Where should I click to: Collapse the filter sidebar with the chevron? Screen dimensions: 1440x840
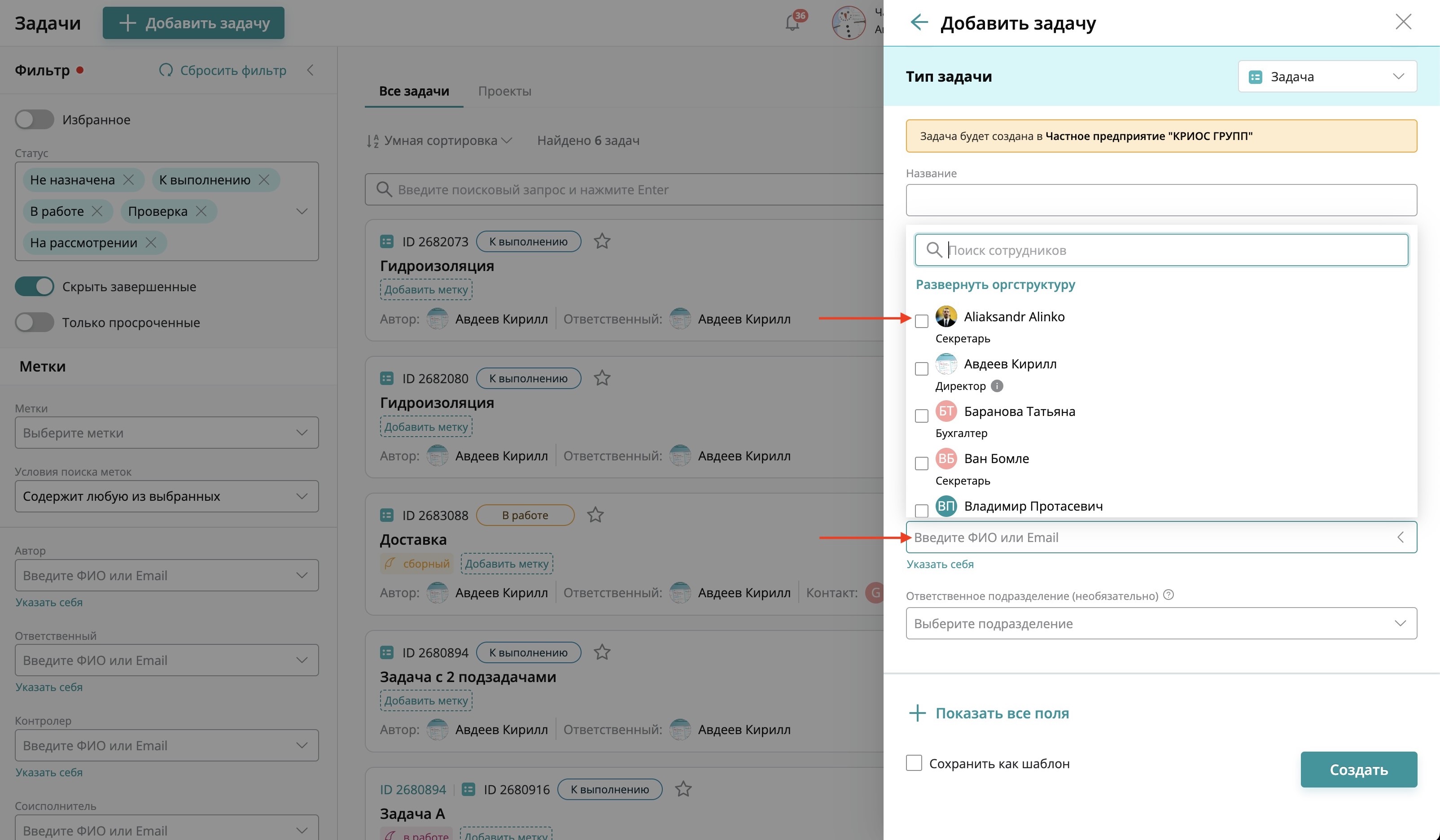tap(310, 70)
